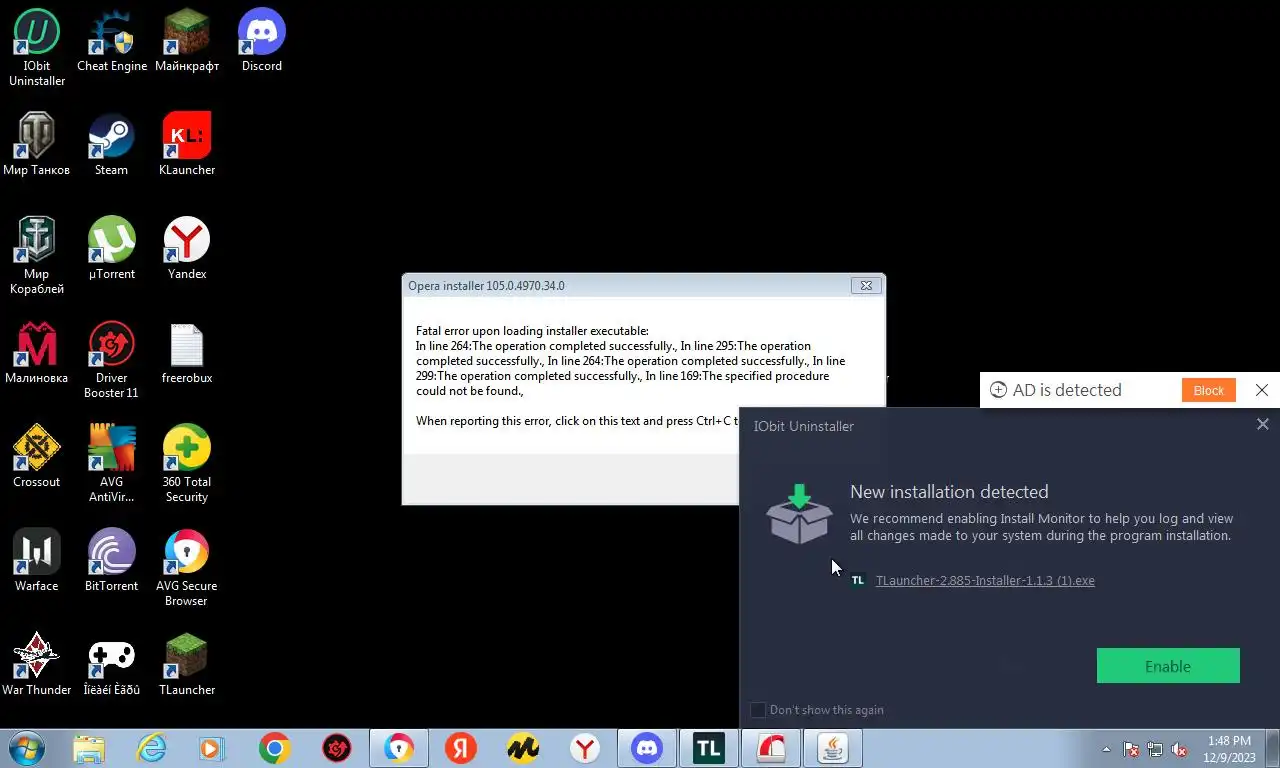The image size is (1280, 768).
Task: Open the Windows Start menu
Action: pyautogui.click(x=27, y=748)
